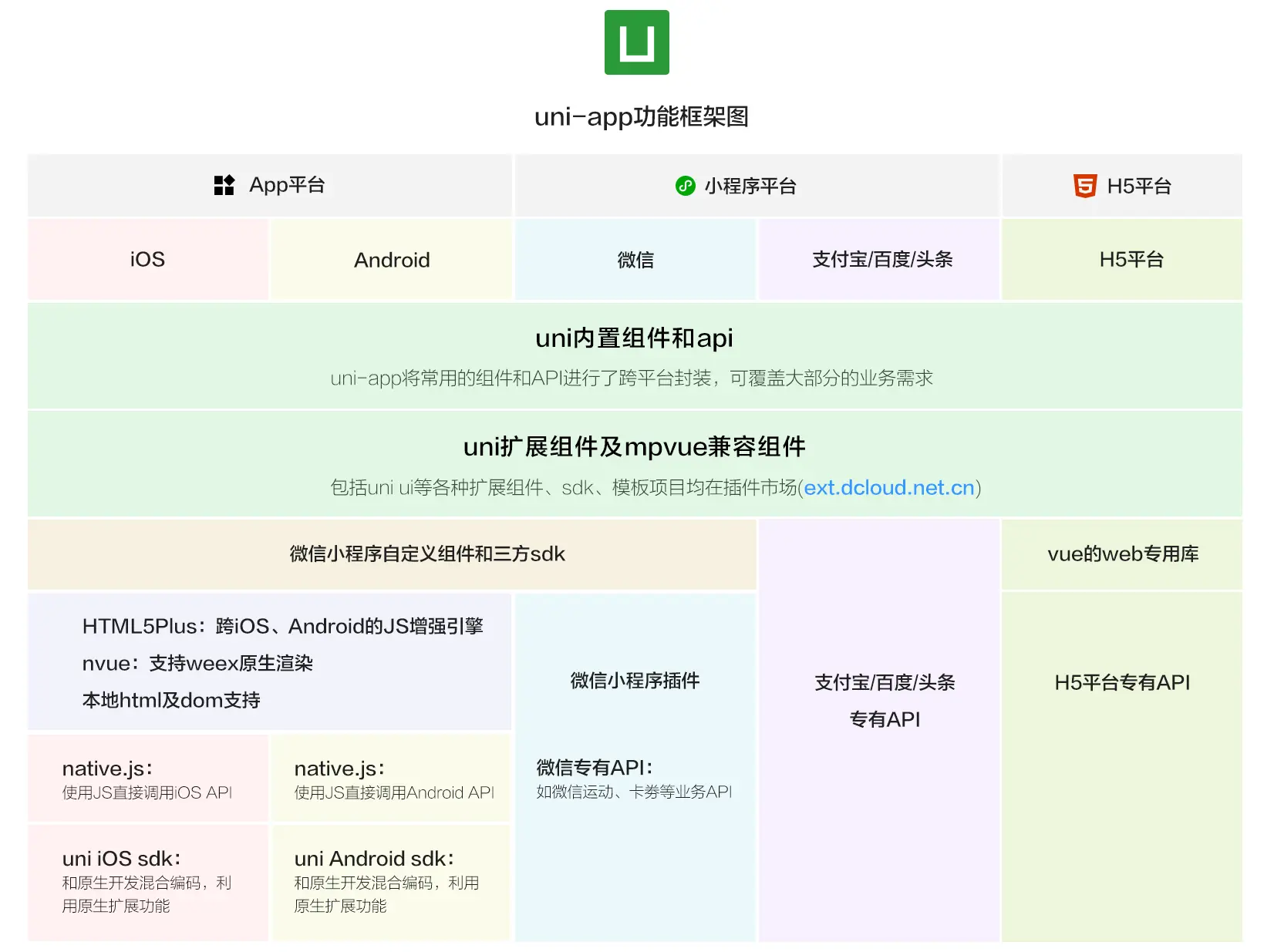
Task: Click the 微信 platform cell
Action: 634,259
